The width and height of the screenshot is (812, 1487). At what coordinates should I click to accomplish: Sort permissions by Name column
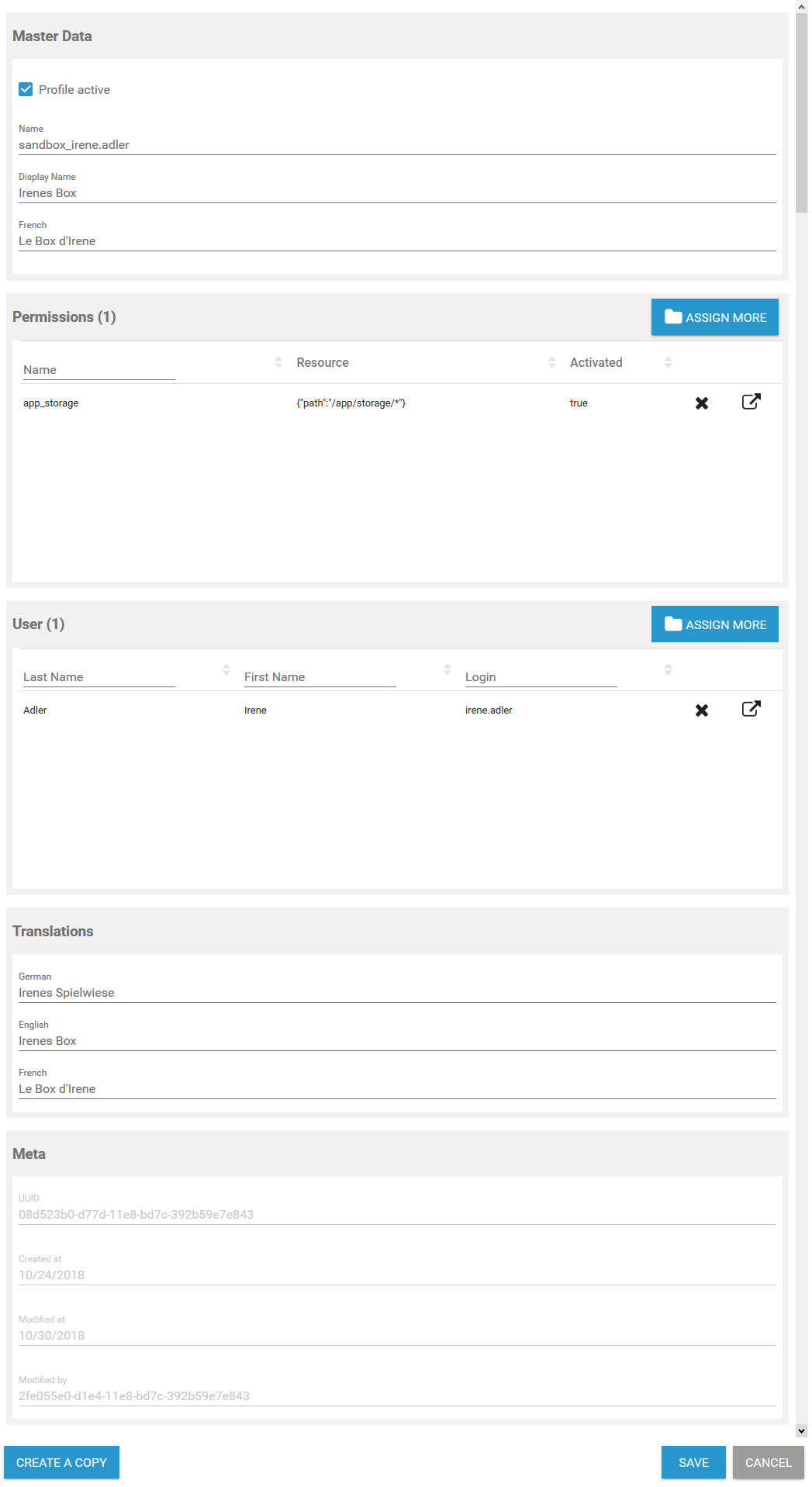pos(278,362)
